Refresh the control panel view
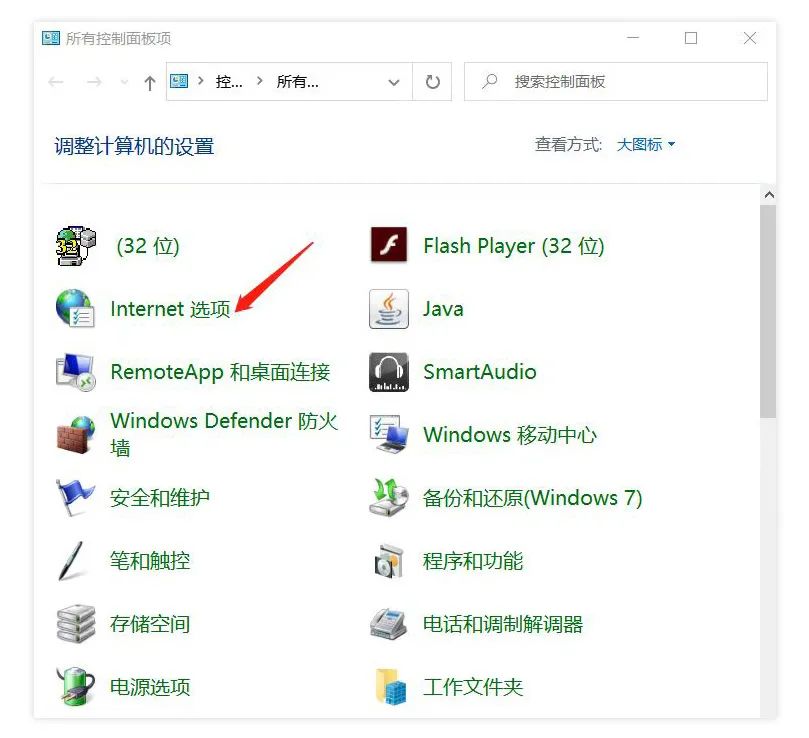This screenshot has width=809, height=738. 432,82
